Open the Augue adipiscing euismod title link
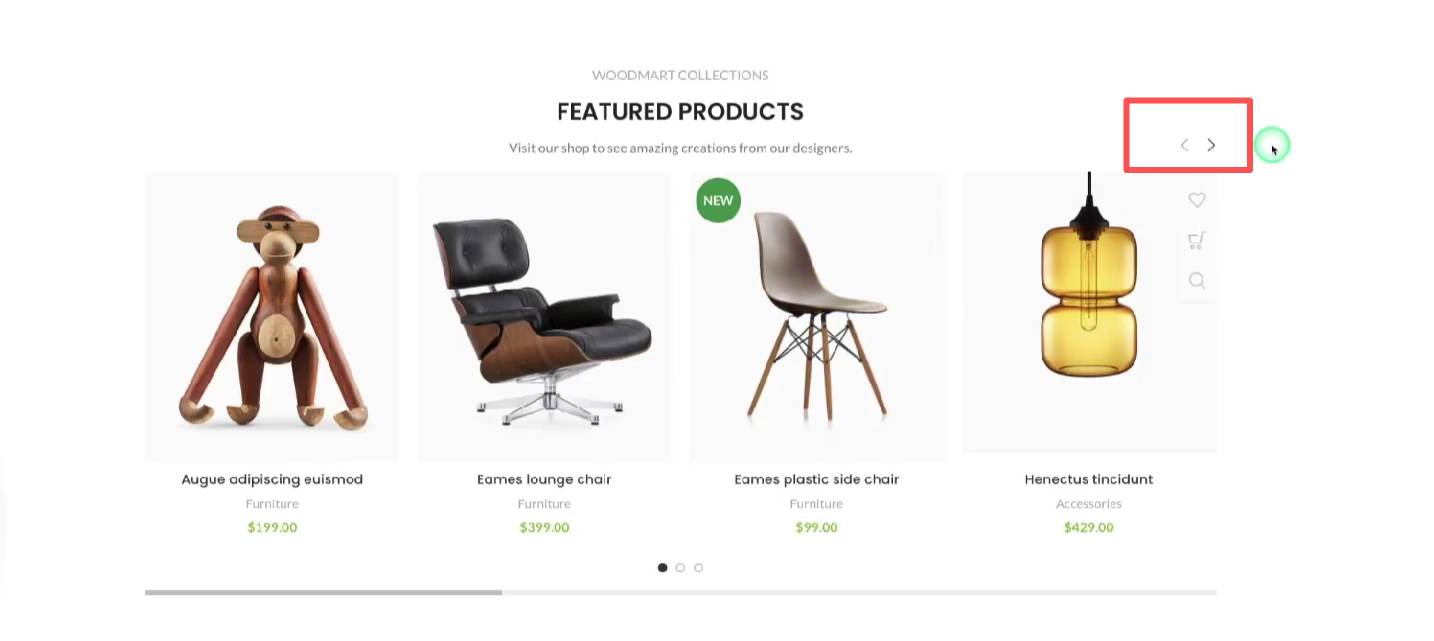This screenshot has height=641, width=1434. (x=272, y=479)
